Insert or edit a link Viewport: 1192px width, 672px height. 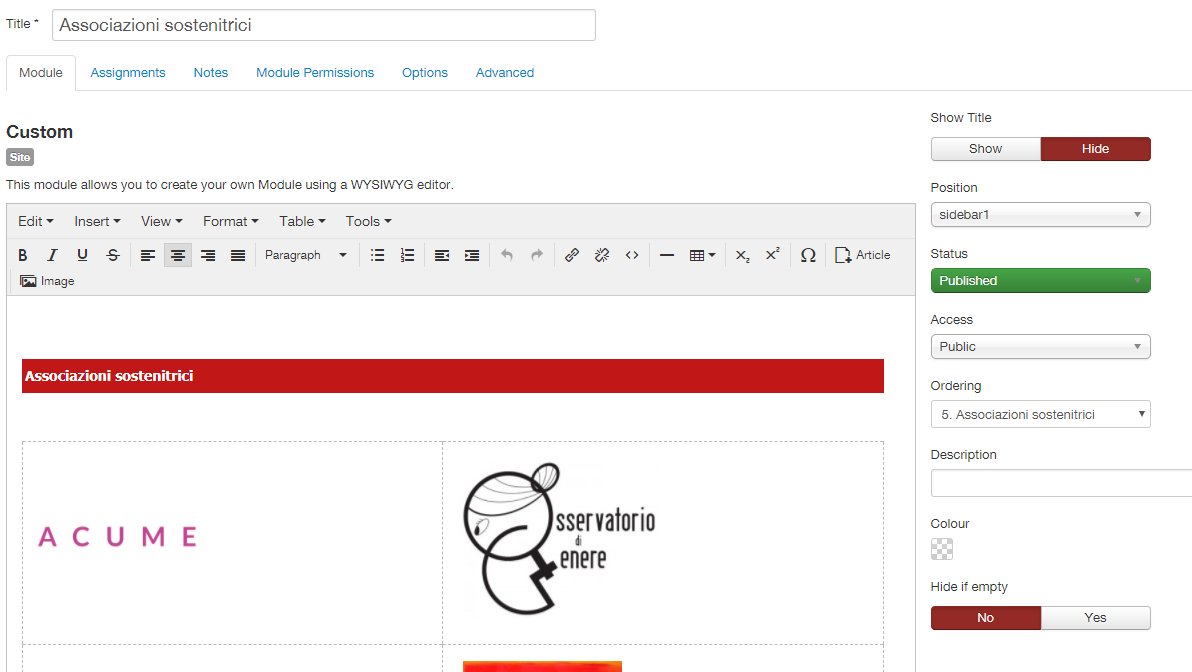pos(572,255)
